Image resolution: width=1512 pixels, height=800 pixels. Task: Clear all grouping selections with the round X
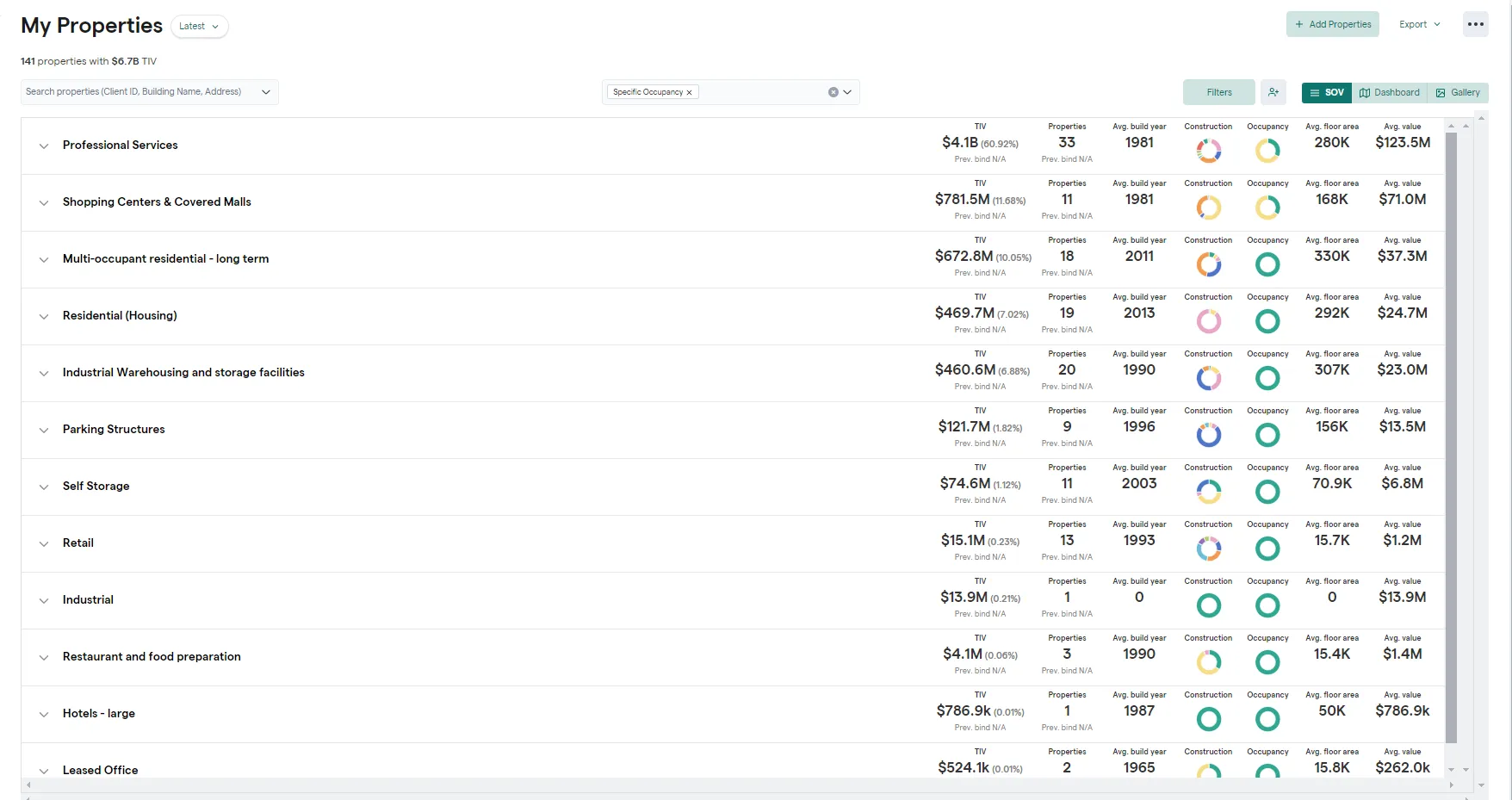(x=833, y=92)
